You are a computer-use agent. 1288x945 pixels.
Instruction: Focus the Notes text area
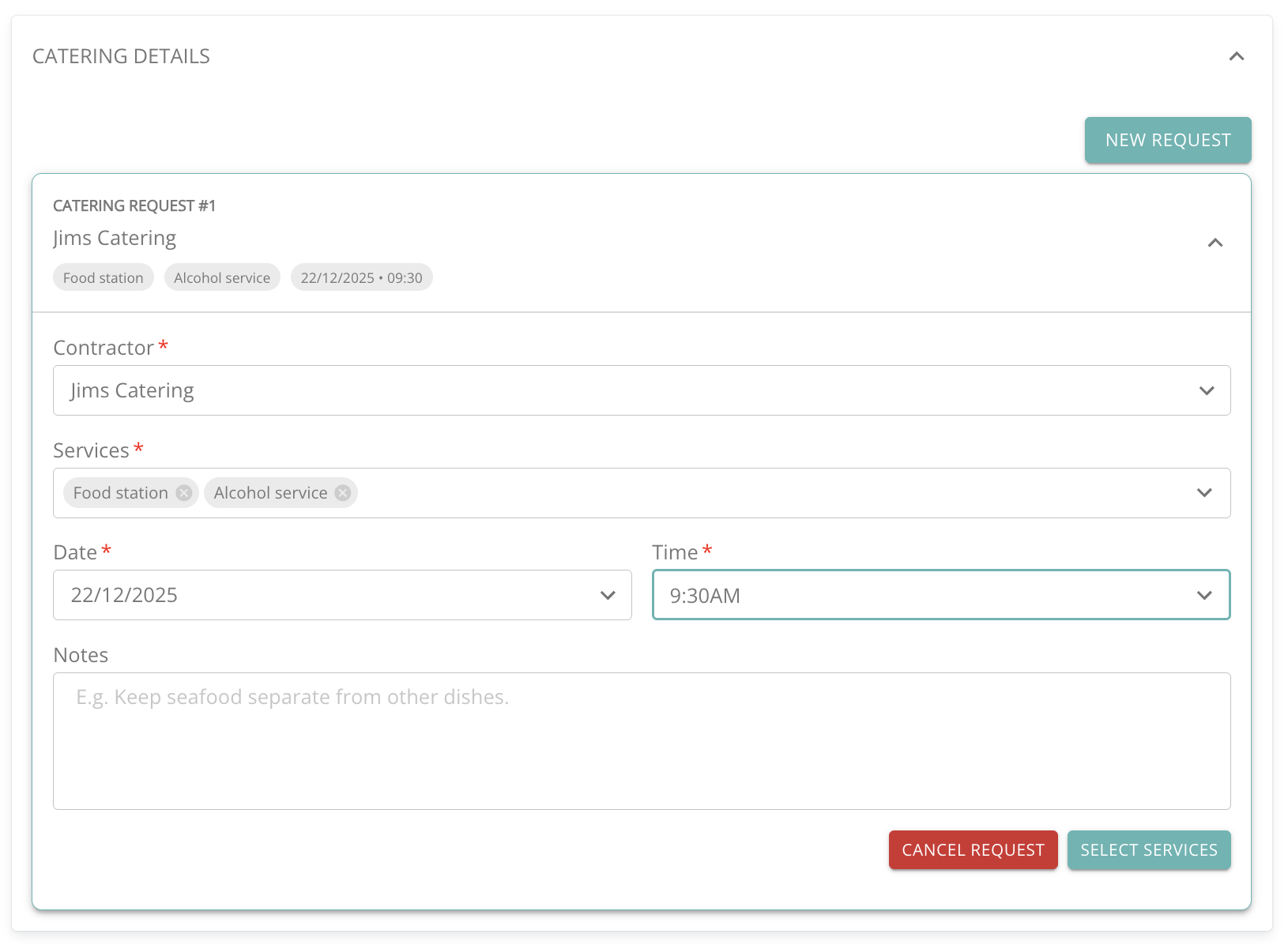[641, 741]
